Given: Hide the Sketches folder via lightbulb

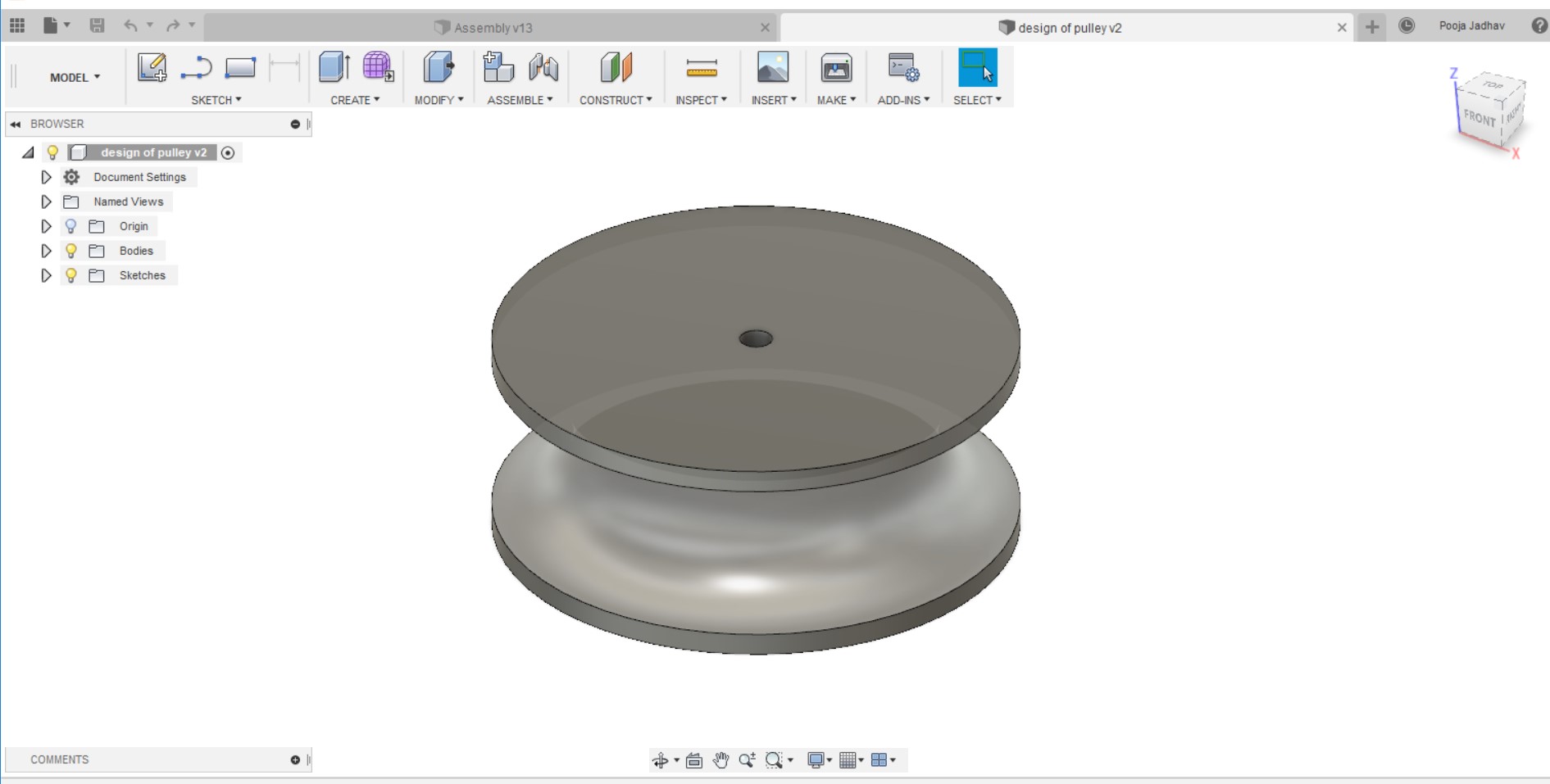Looking at the screenshot, I should pyautogui.click(x=71, y=275).
